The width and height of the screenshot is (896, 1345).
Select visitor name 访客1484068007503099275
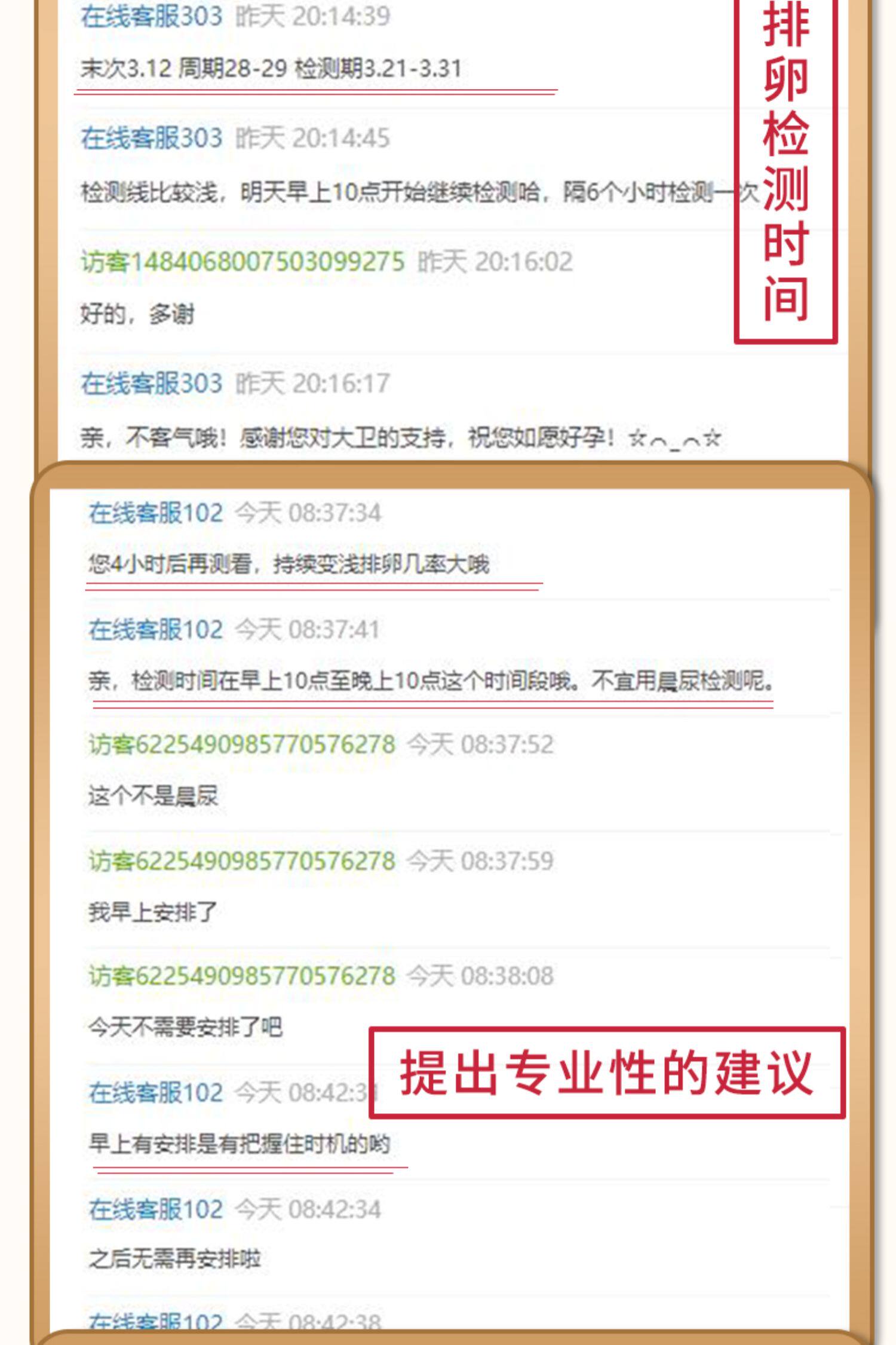tap(243, 262)
